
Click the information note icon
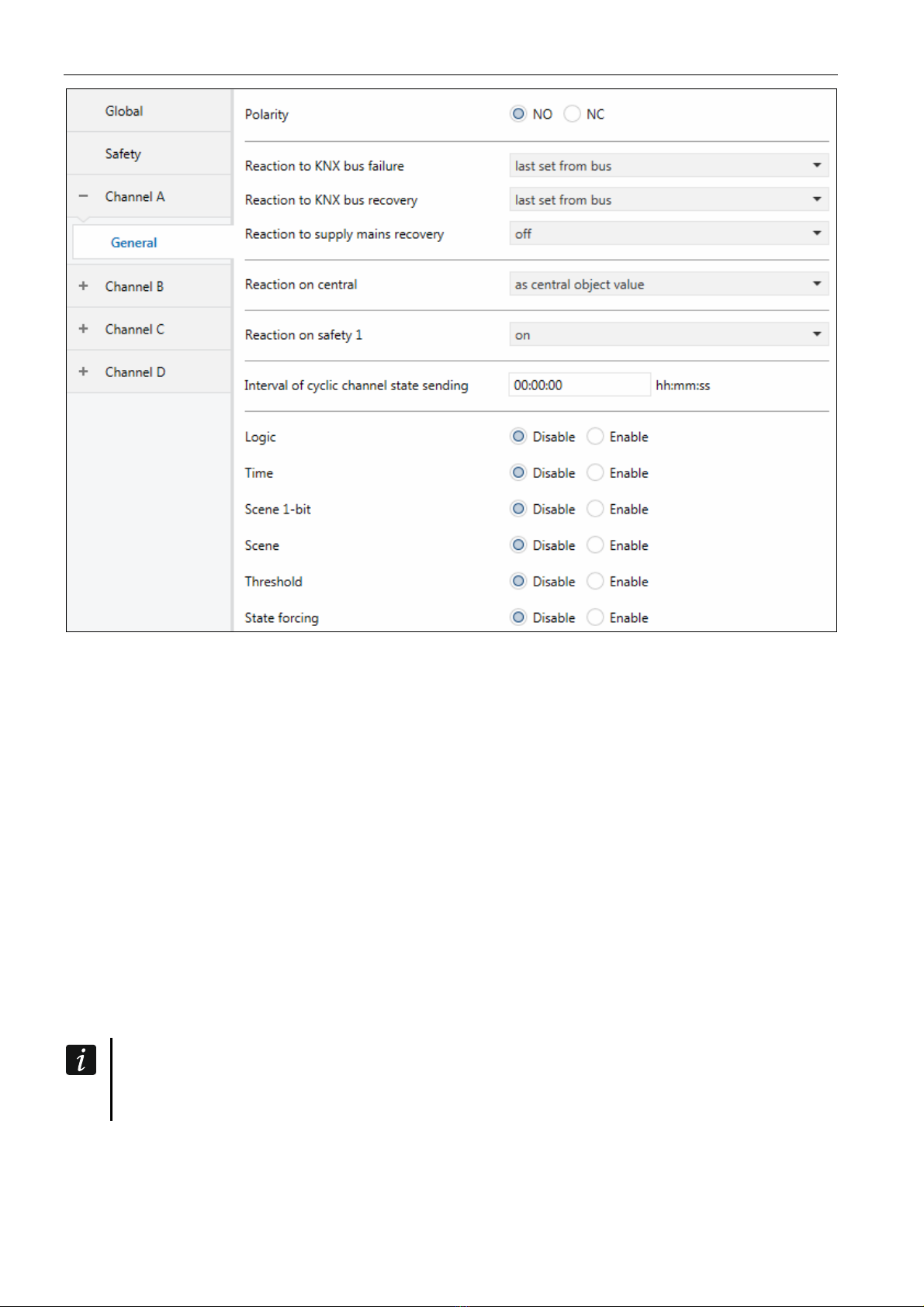coord(81,1060)
